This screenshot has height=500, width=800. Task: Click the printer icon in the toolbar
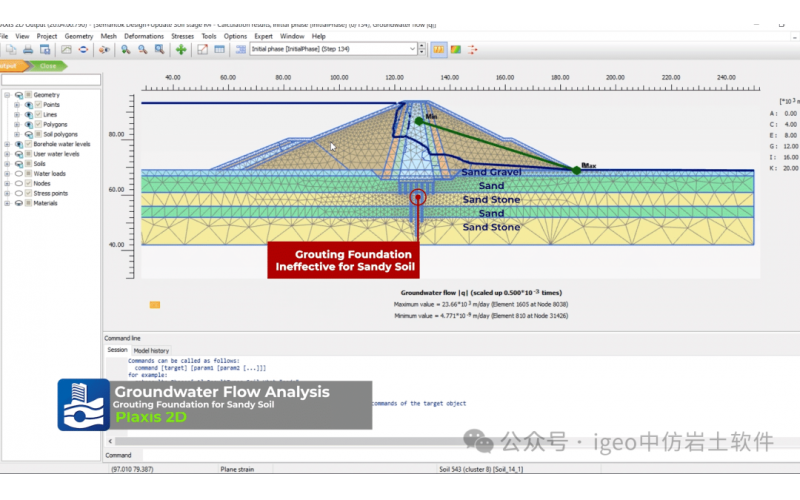[28, 49]
